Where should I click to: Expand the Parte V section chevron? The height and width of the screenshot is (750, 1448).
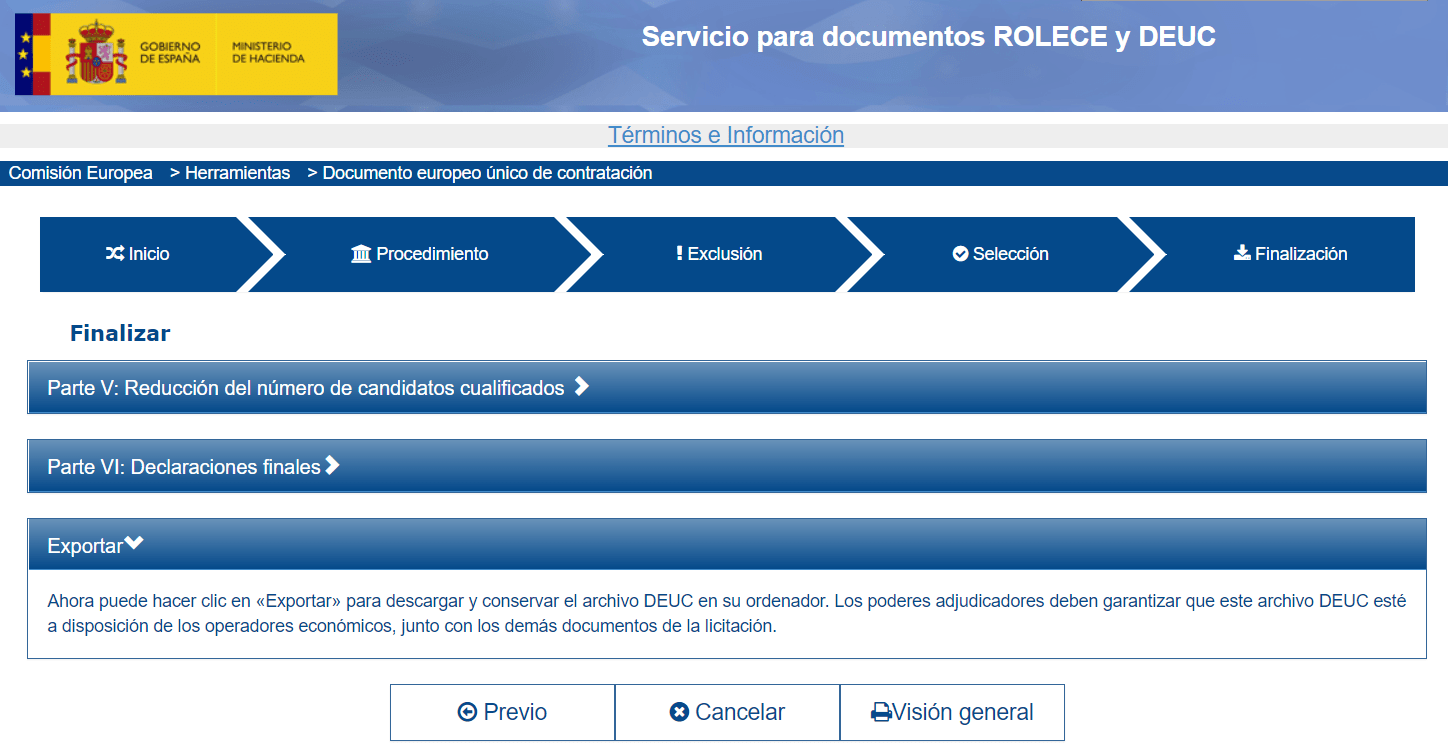pyautogui.click(x=581, y=387)
